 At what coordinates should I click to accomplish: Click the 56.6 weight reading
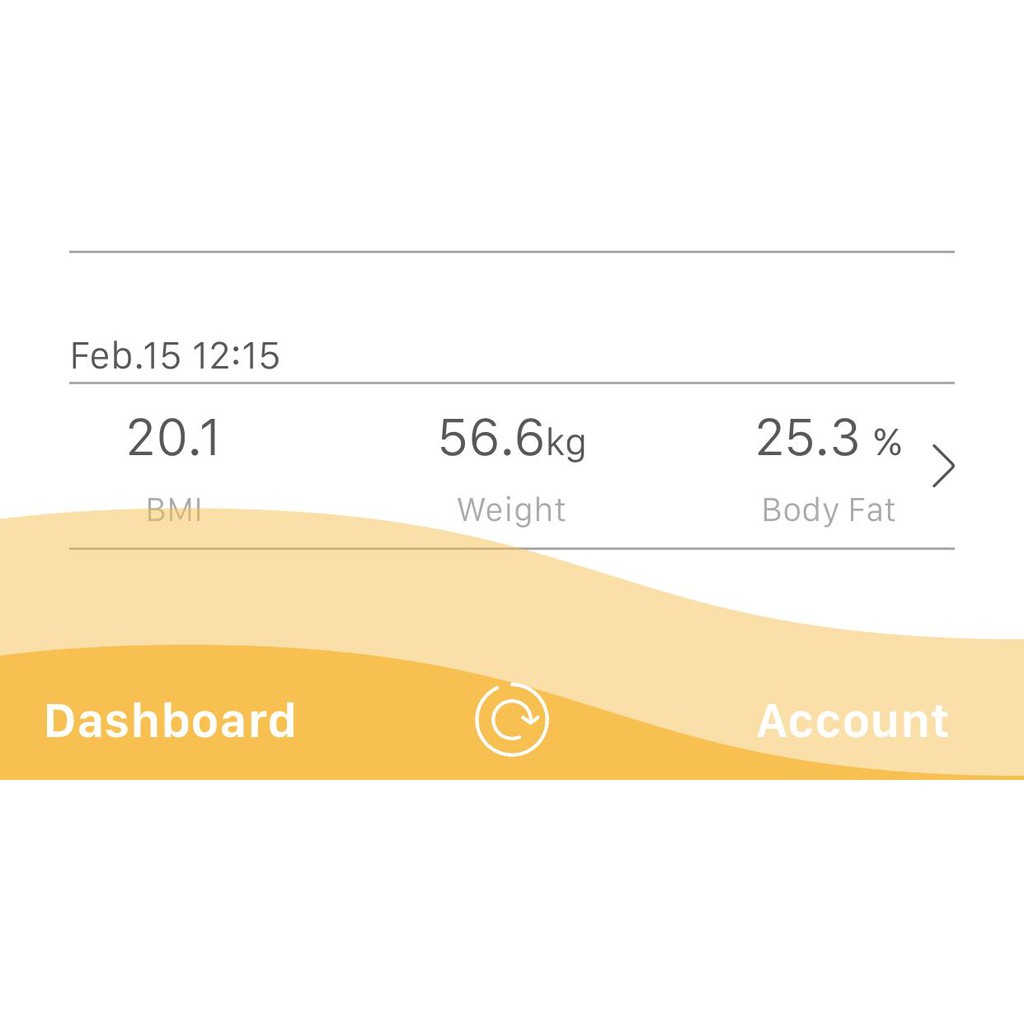(491, 438)
